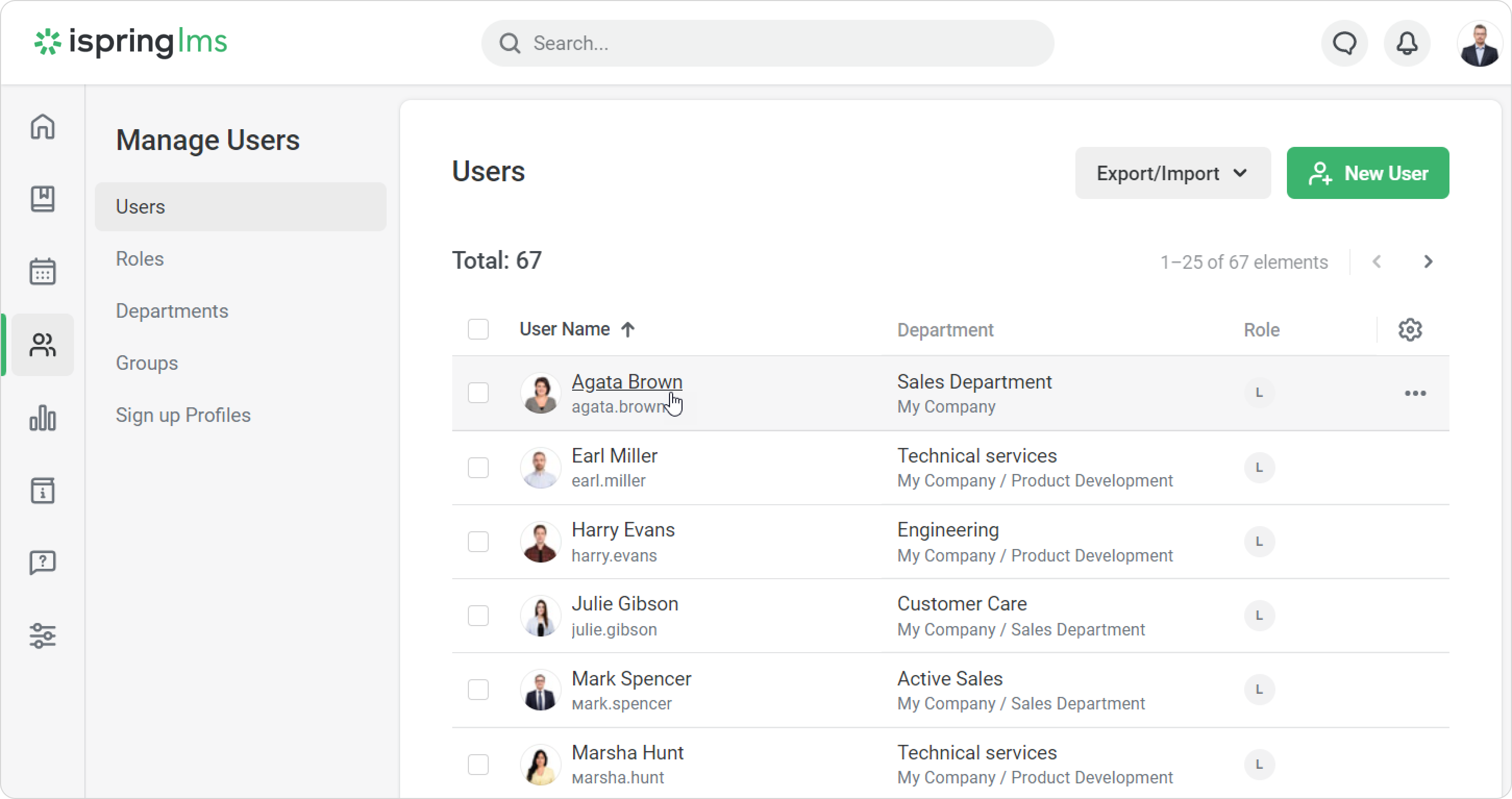Check the Earl Miller row checkbox
The image size is (1512, 799).
click(x=478, y=468)
